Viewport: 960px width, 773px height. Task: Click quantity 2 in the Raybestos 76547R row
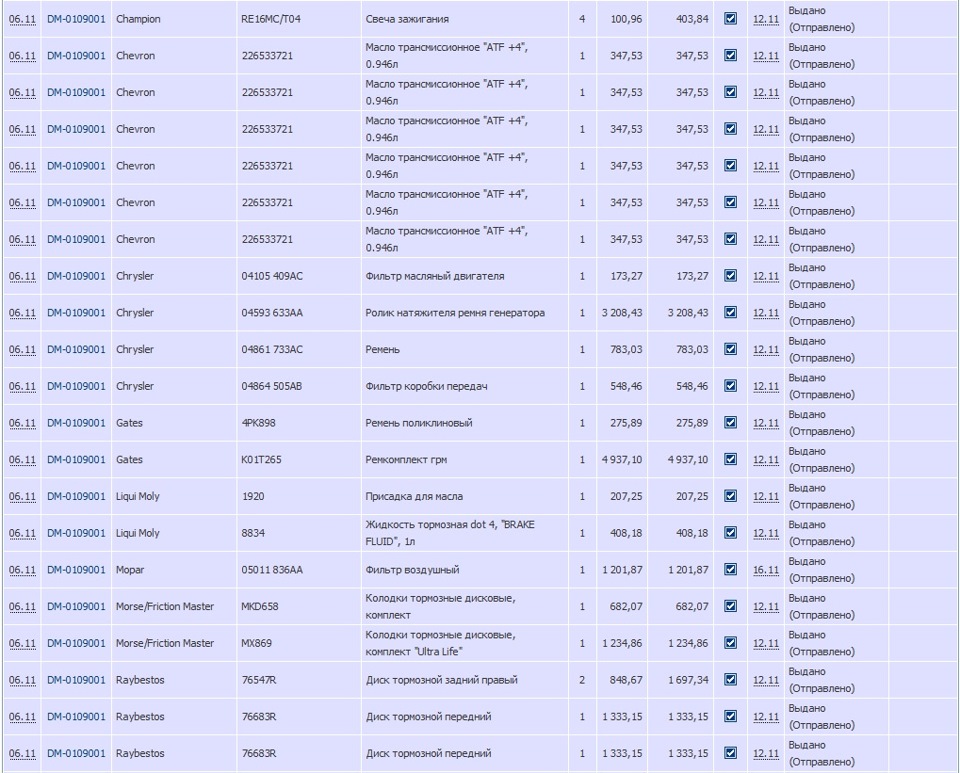pos(582,680)
